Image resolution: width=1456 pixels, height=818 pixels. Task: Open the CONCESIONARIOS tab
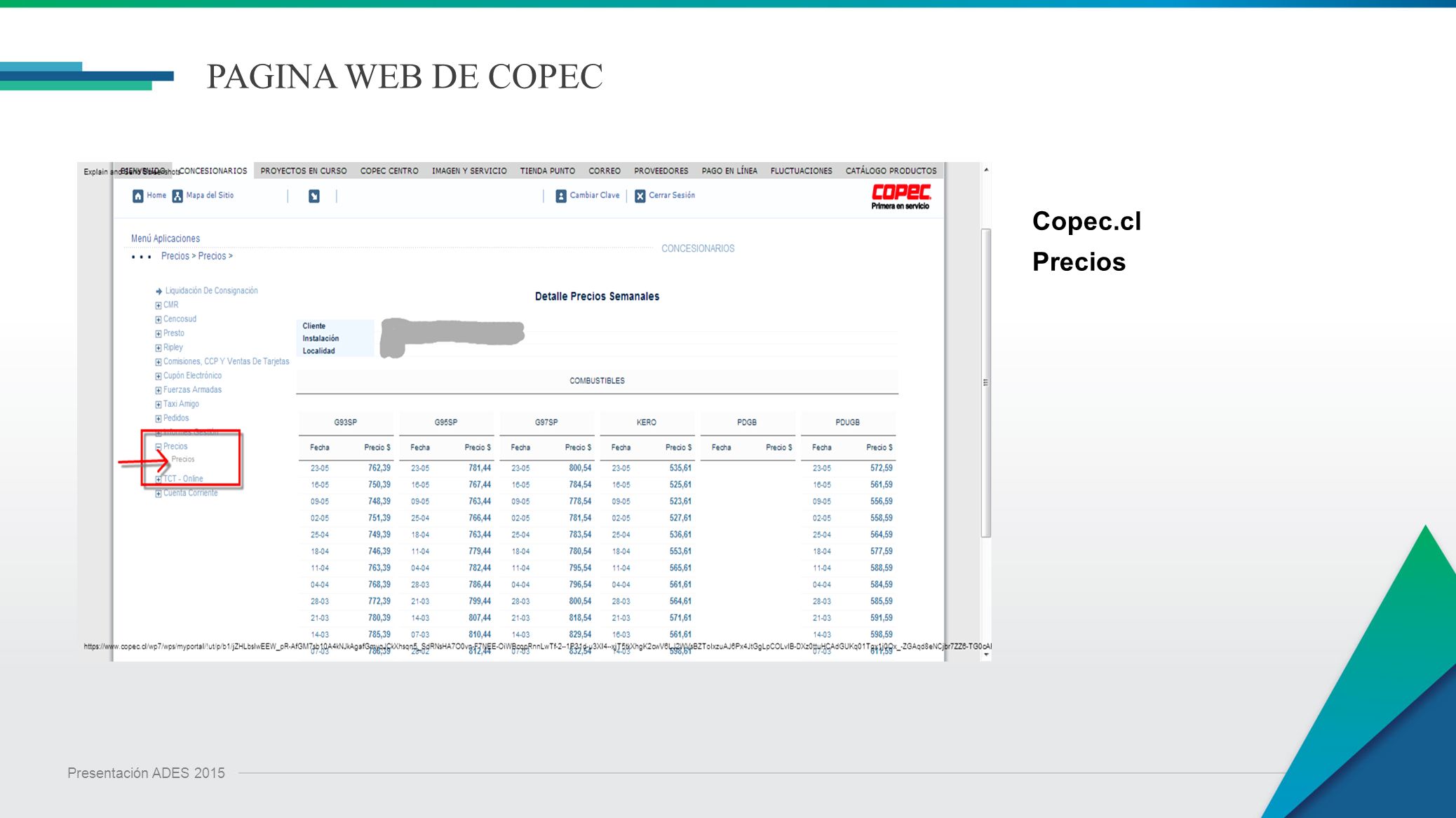tap(213, 170)
